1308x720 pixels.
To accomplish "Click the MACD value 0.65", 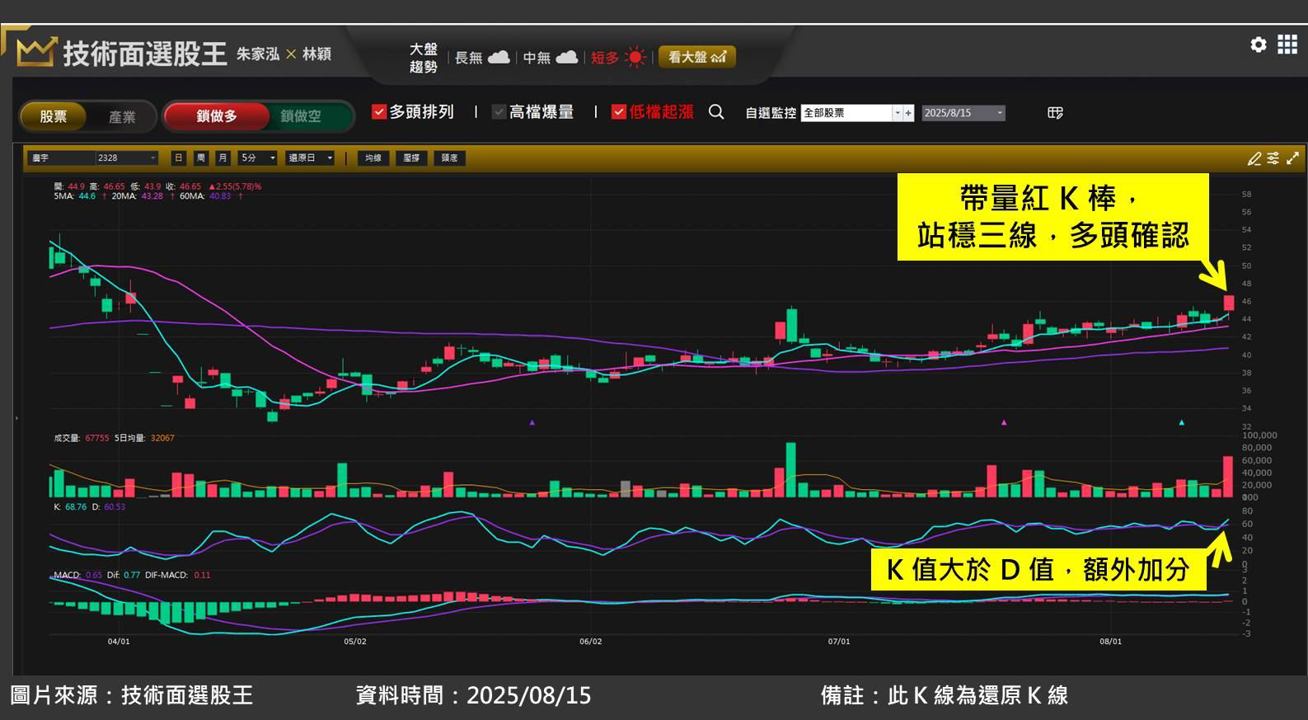I will coord(94,575).
